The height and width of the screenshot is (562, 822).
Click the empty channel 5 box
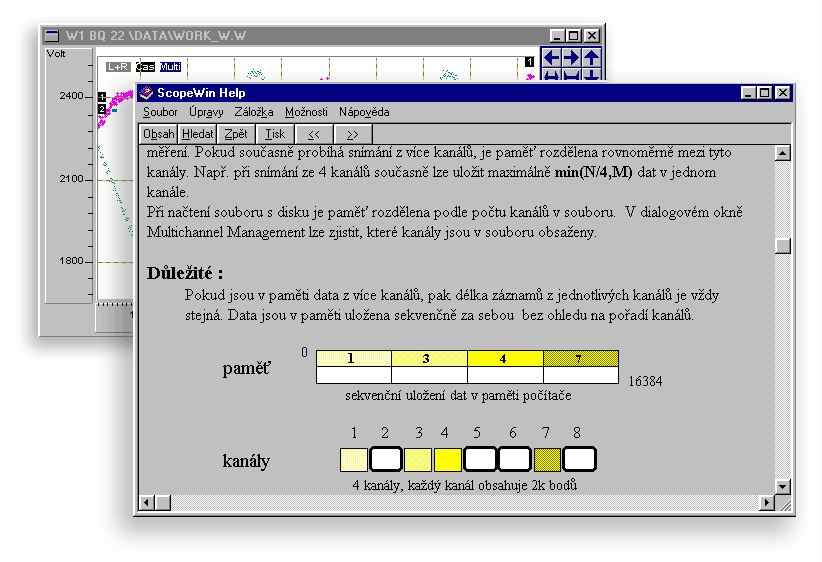480,460
